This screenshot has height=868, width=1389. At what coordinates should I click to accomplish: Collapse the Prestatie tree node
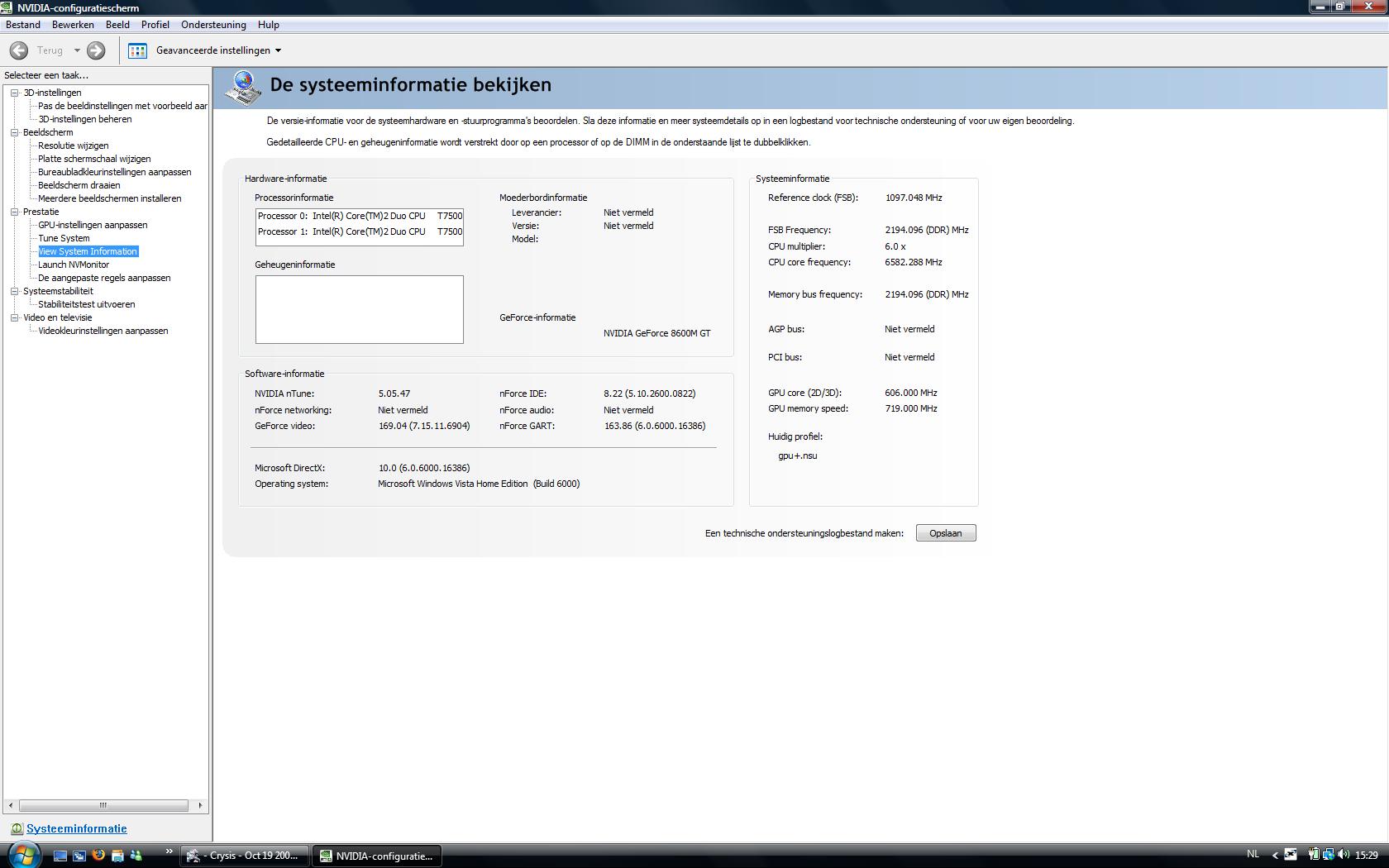click(14, 212)
